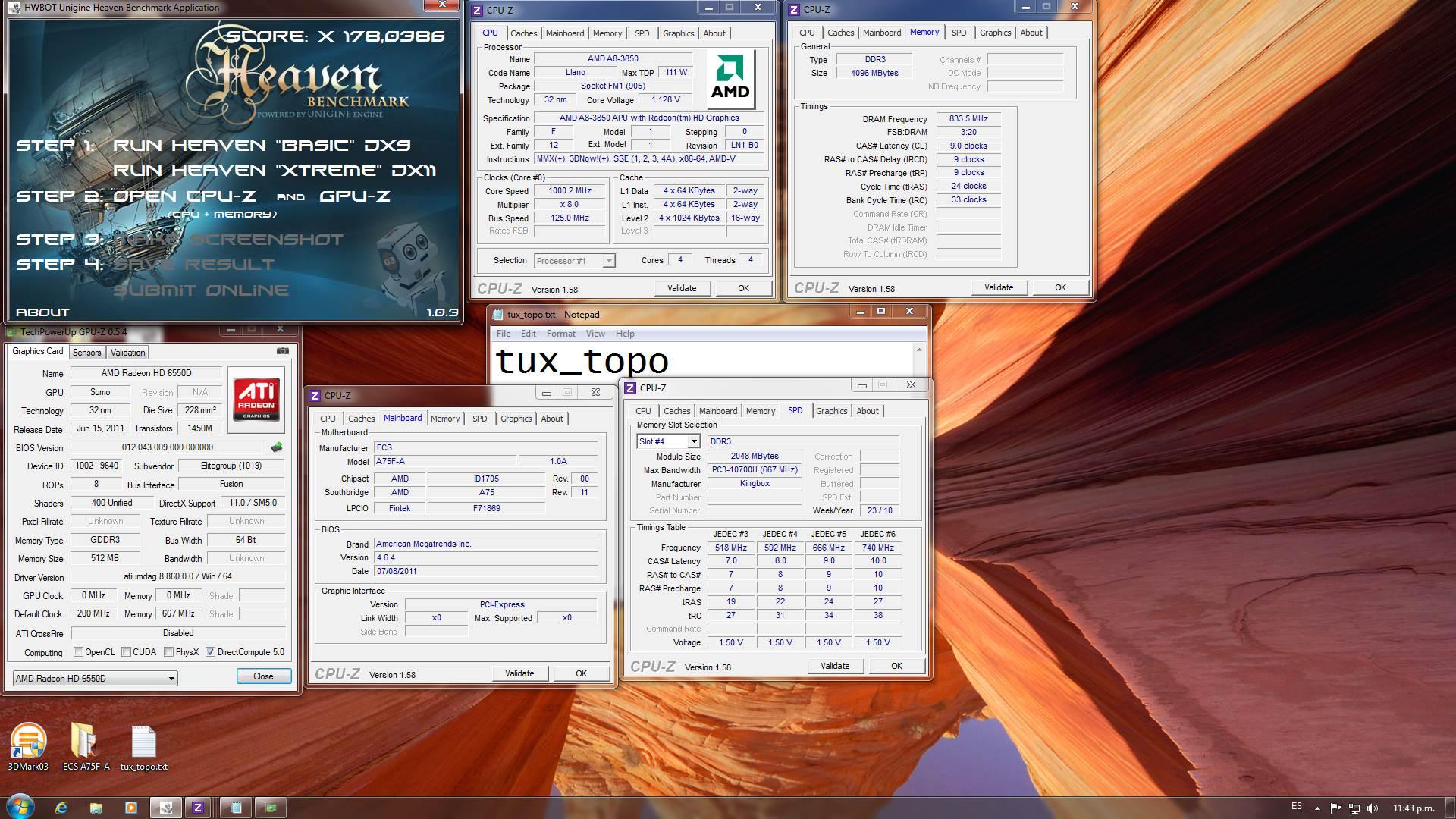Open the Processor #1 selection dropdown
This screenshot has height=819, width=1456.
(574, 261)
